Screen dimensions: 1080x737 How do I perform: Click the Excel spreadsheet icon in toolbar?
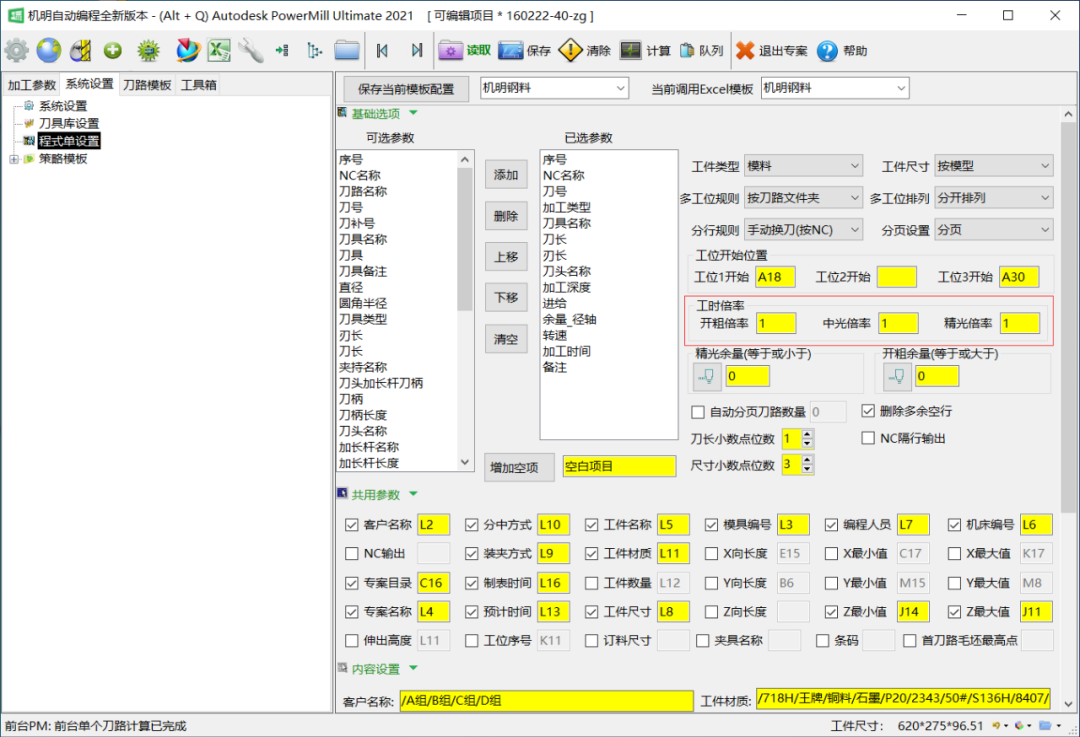219,50
